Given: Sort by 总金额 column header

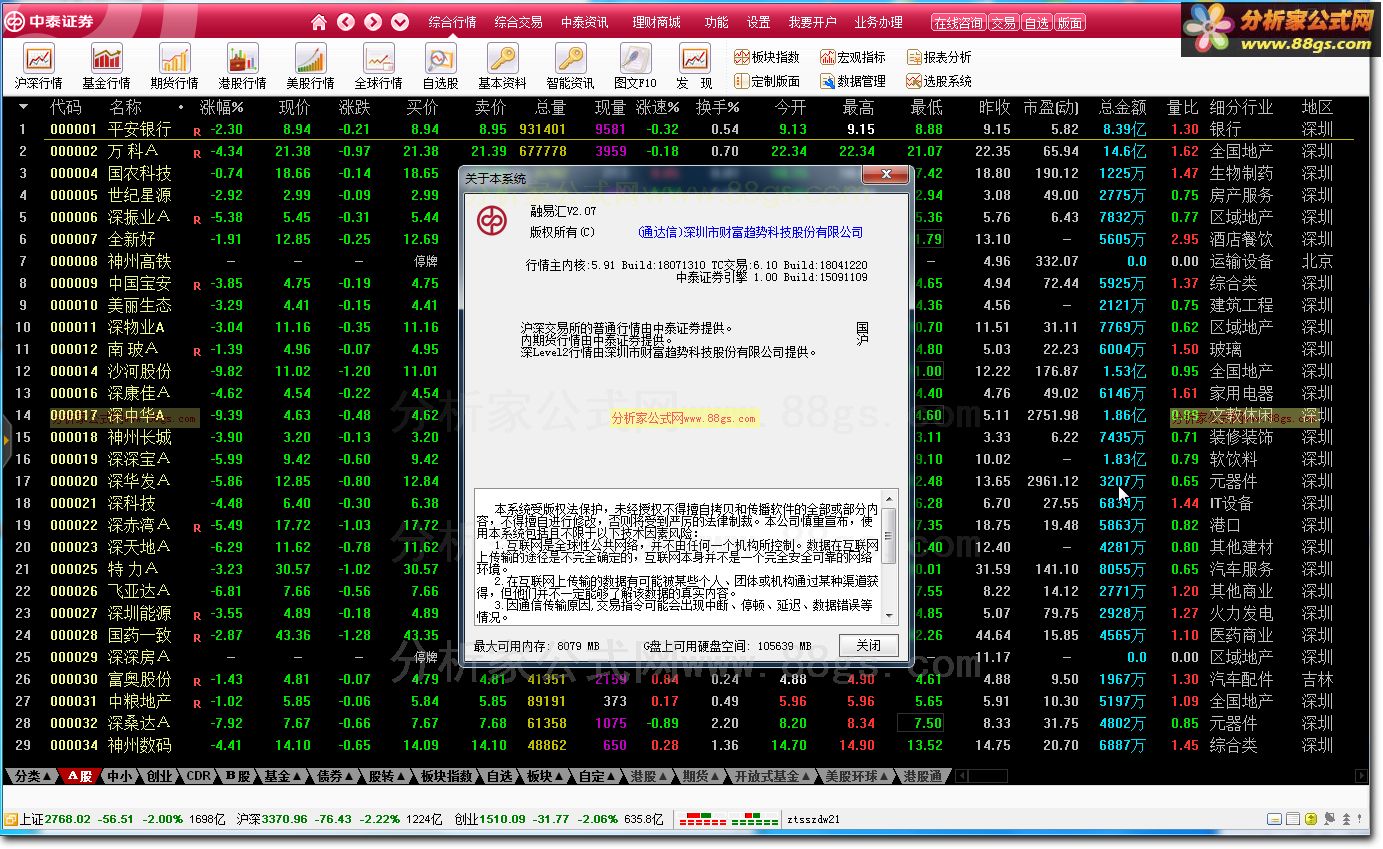Looking at the screenshot, I should click(1122, 107).
